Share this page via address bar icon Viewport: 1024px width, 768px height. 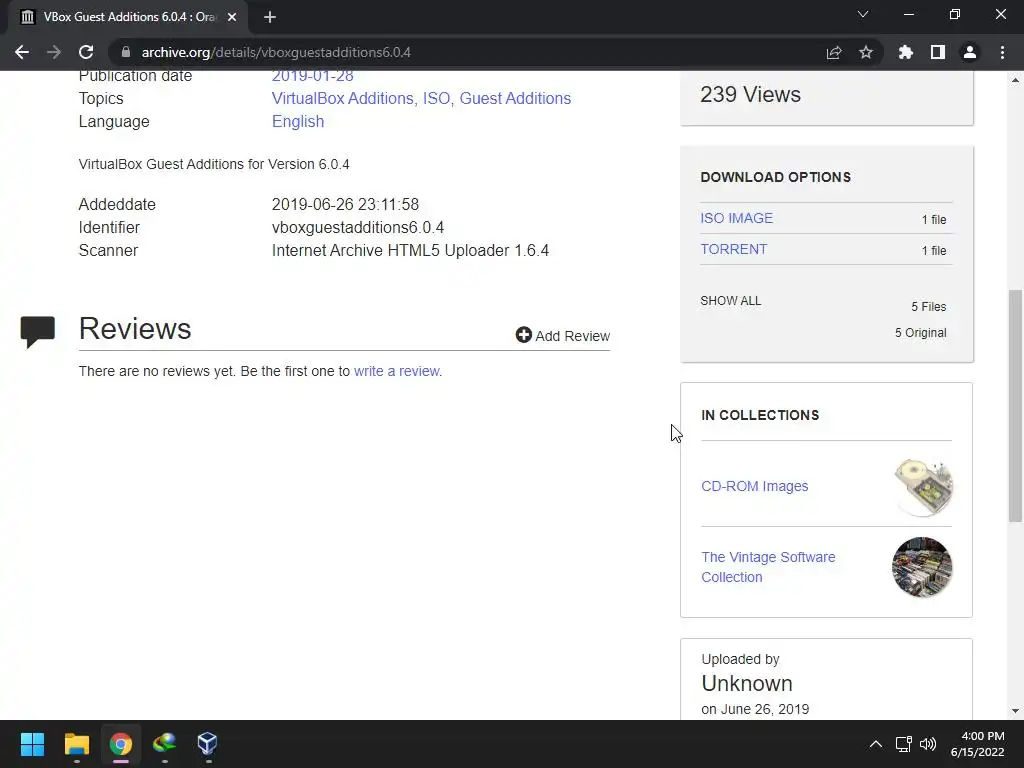coord(834,52)
